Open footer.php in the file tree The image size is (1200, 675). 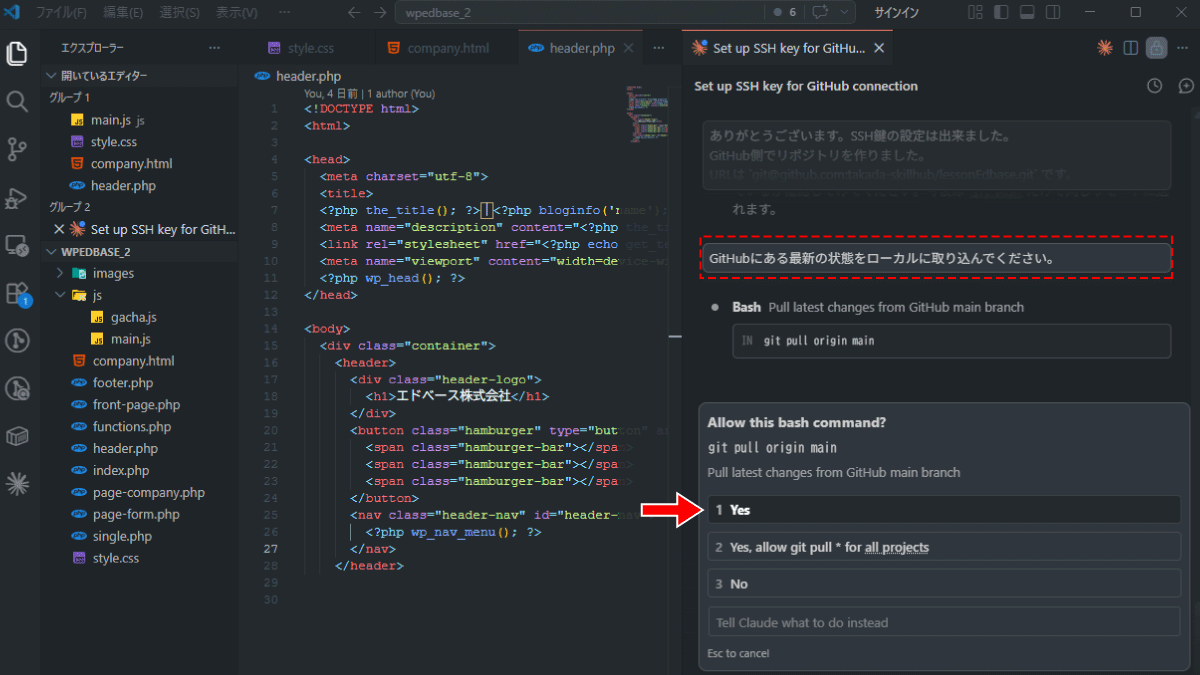(123, 383)
